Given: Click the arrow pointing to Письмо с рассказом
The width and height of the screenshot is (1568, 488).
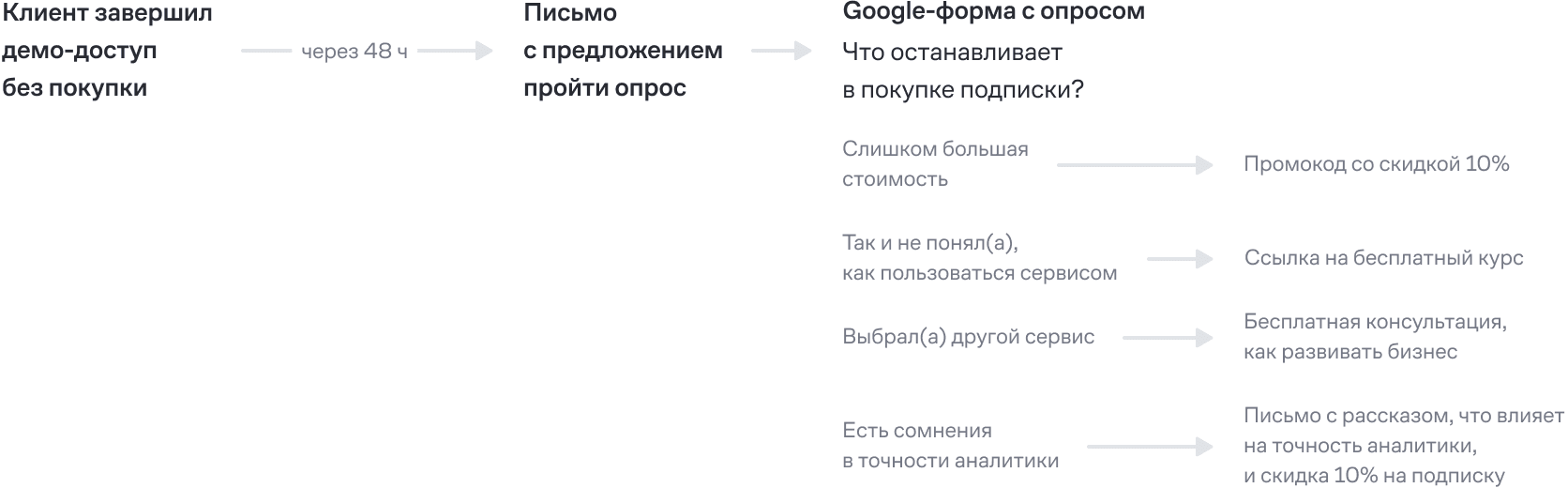Looking at the screenshot, I should click(x=1150, y=447).
